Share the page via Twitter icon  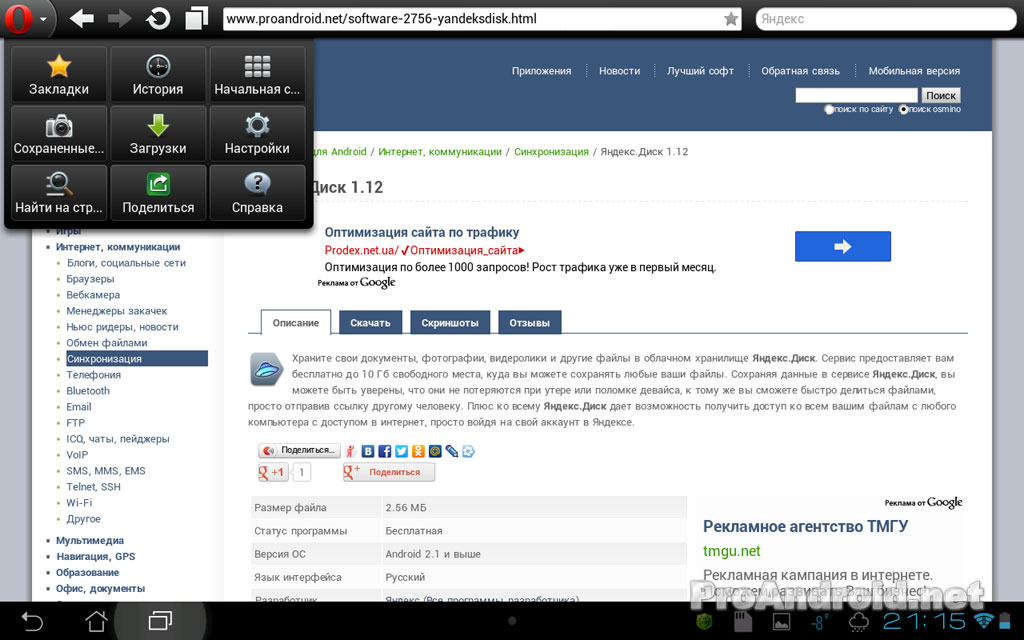pos(402,451)
